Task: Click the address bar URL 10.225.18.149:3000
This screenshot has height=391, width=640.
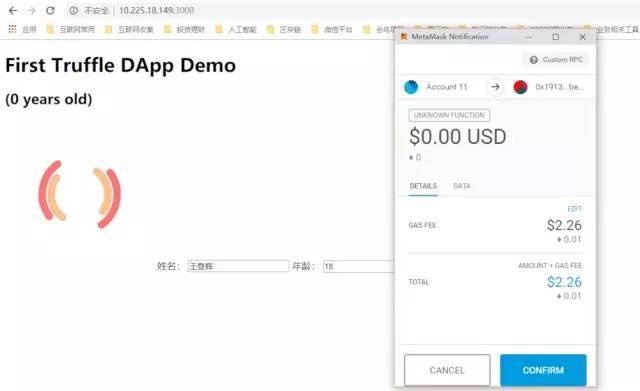Action: click(x=156, y=10)
